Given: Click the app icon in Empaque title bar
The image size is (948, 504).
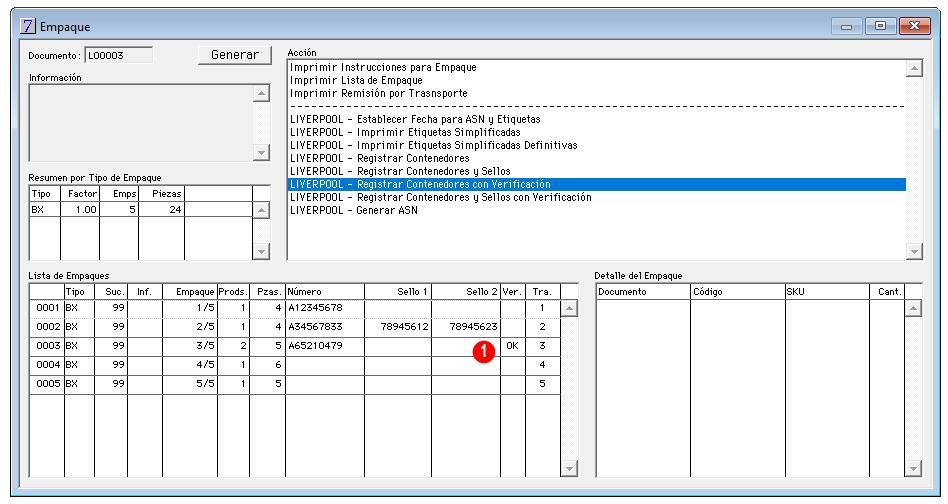Looking at the screenshot, I should coord(28,26).
